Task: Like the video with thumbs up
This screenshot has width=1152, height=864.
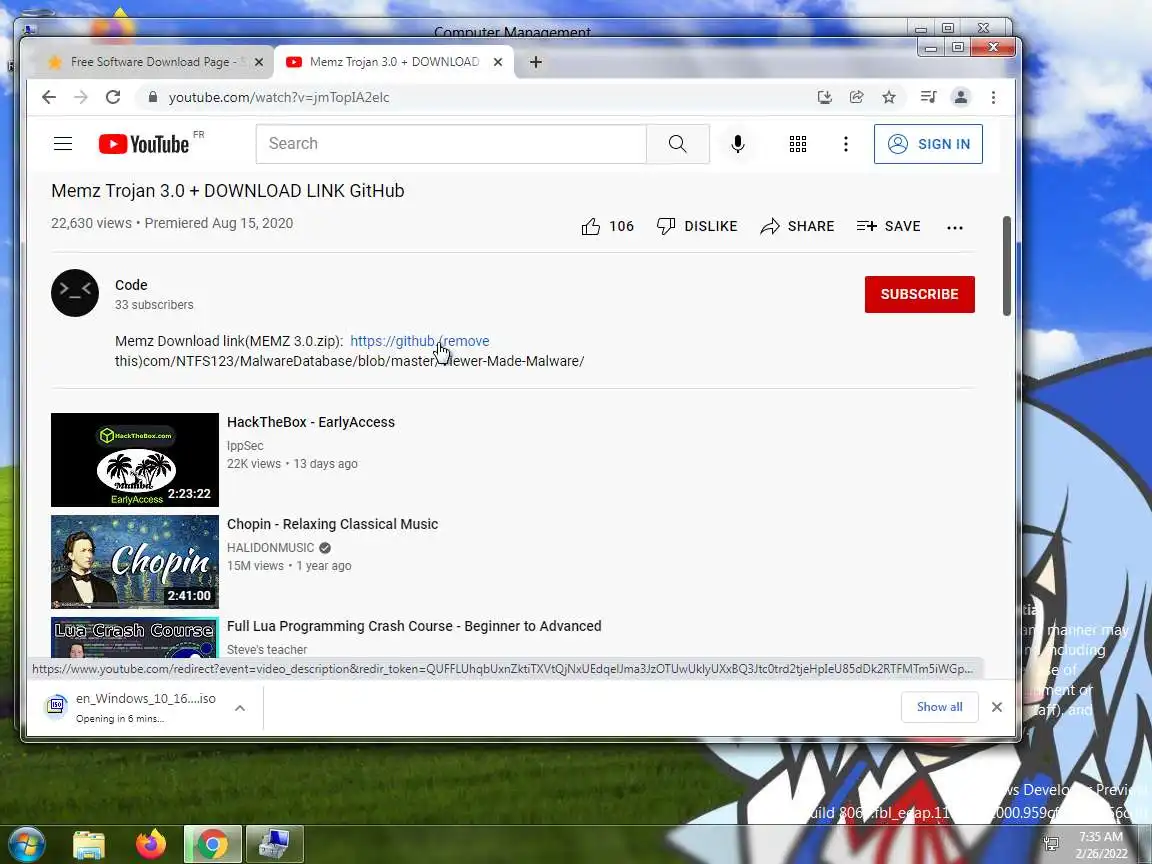Action: [607, 226]
